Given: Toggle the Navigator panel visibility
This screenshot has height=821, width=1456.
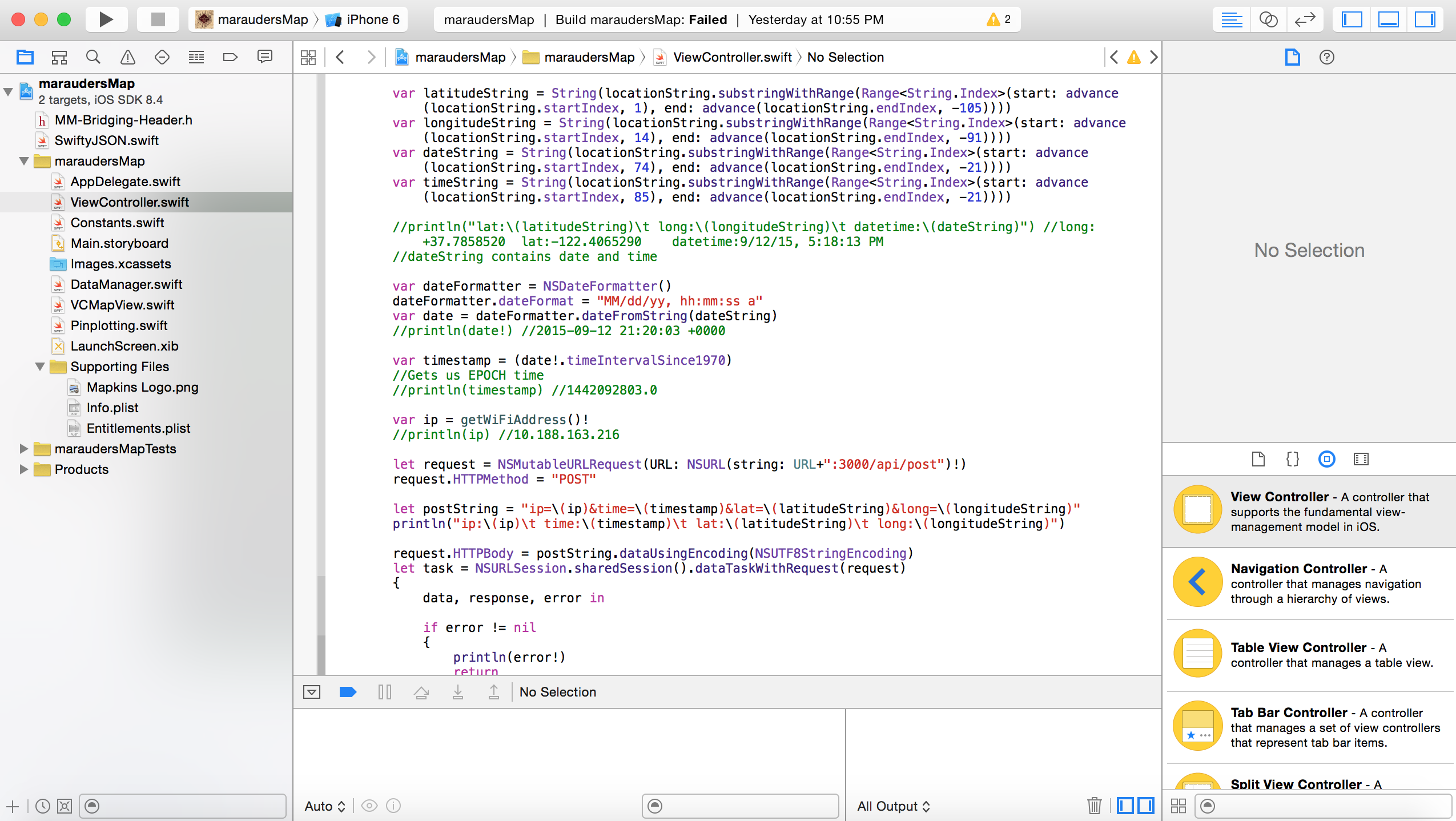Looking at the screenshot, I should click(x=1352, y=19).
